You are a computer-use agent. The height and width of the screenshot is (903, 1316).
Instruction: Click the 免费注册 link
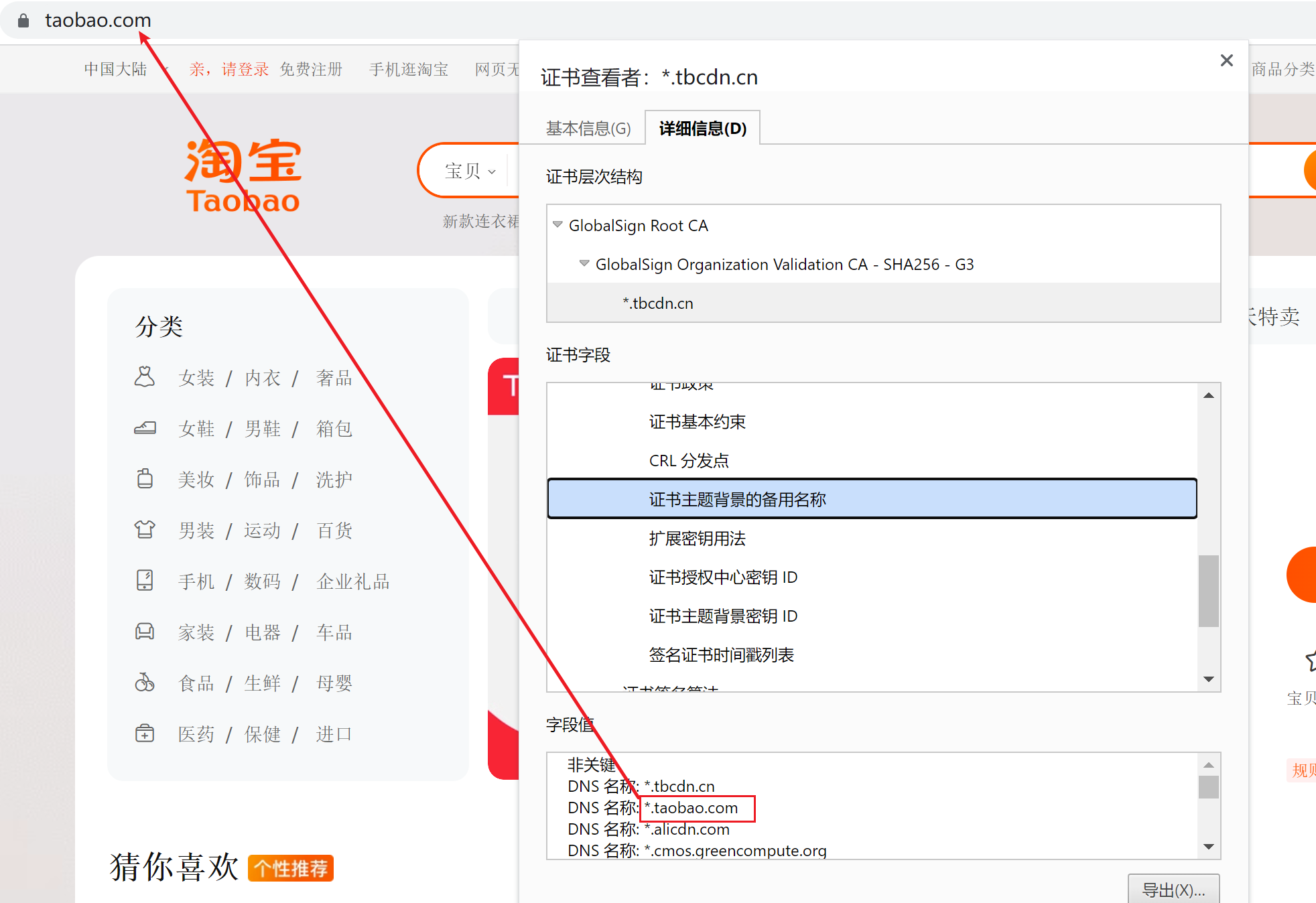click(311, 70)
